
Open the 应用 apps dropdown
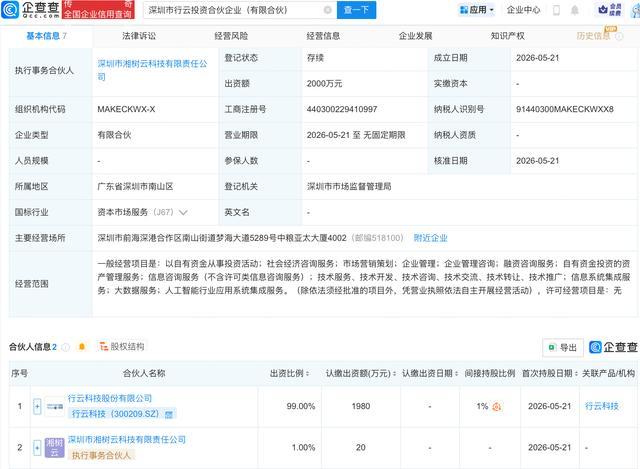coord(477,10)
